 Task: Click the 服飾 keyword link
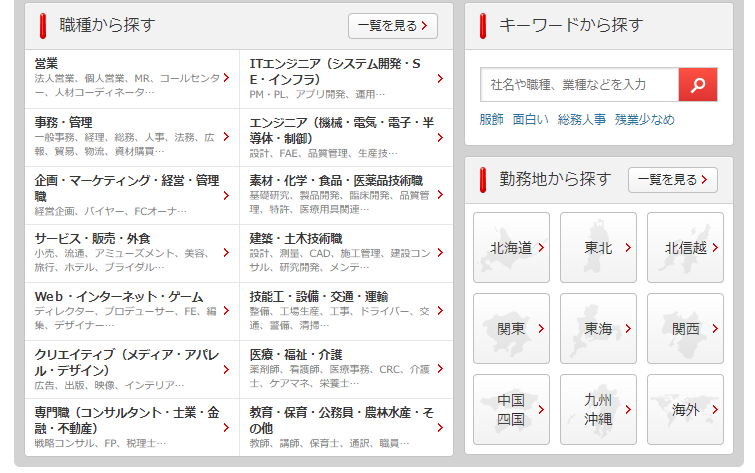tap(492, 119)
